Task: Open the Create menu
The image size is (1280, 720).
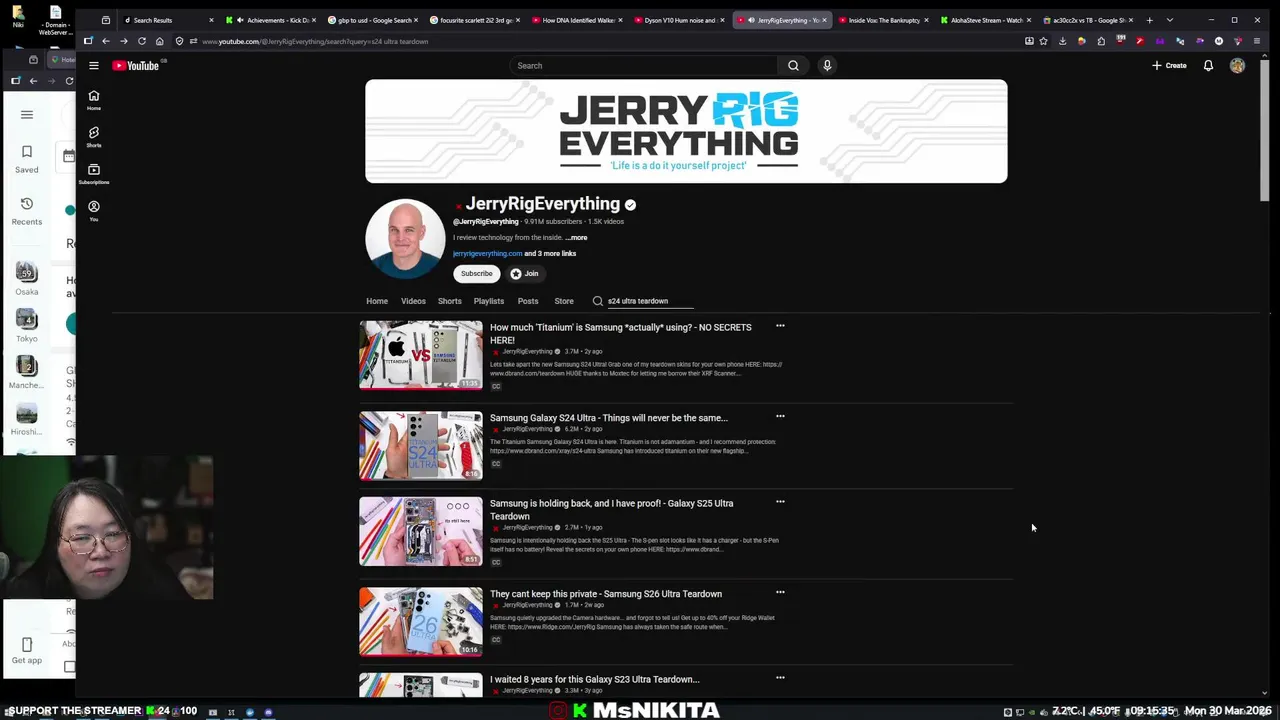Action: [x=1169, y=65]
